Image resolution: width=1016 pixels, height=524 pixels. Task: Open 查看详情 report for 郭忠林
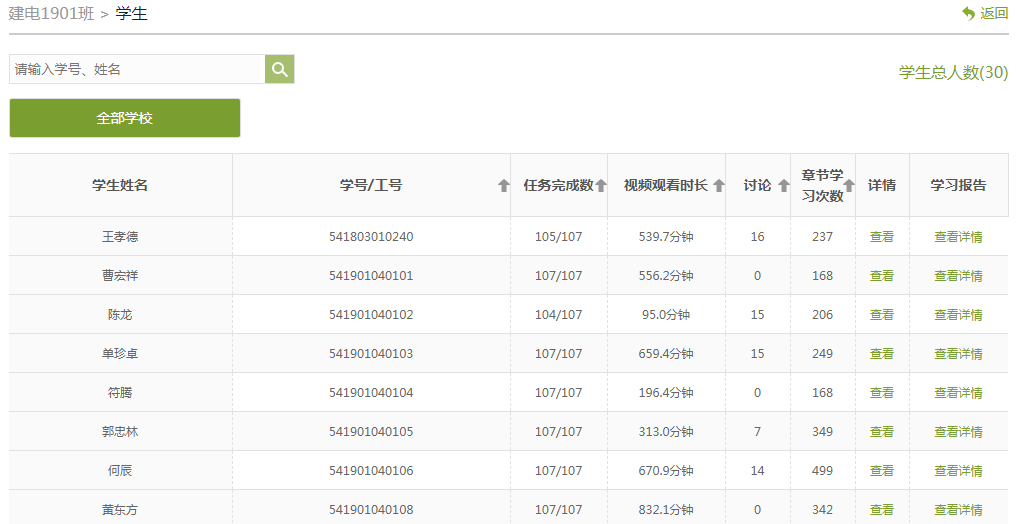(958, 432)
